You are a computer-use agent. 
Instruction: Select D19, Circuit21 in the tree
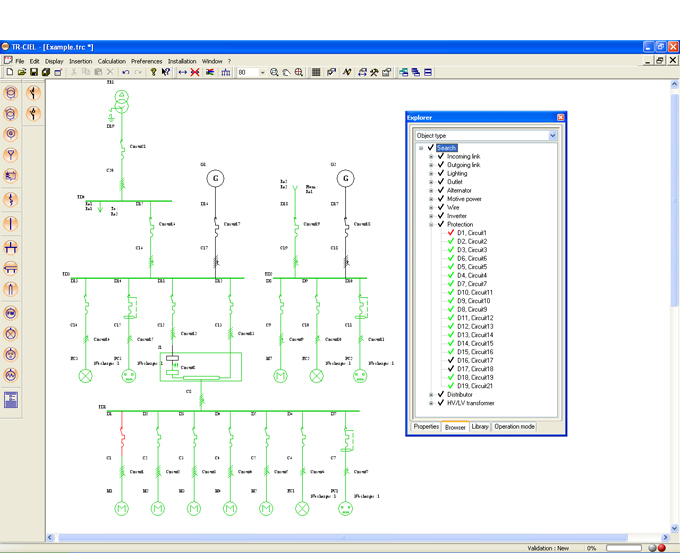click(475, 386)
